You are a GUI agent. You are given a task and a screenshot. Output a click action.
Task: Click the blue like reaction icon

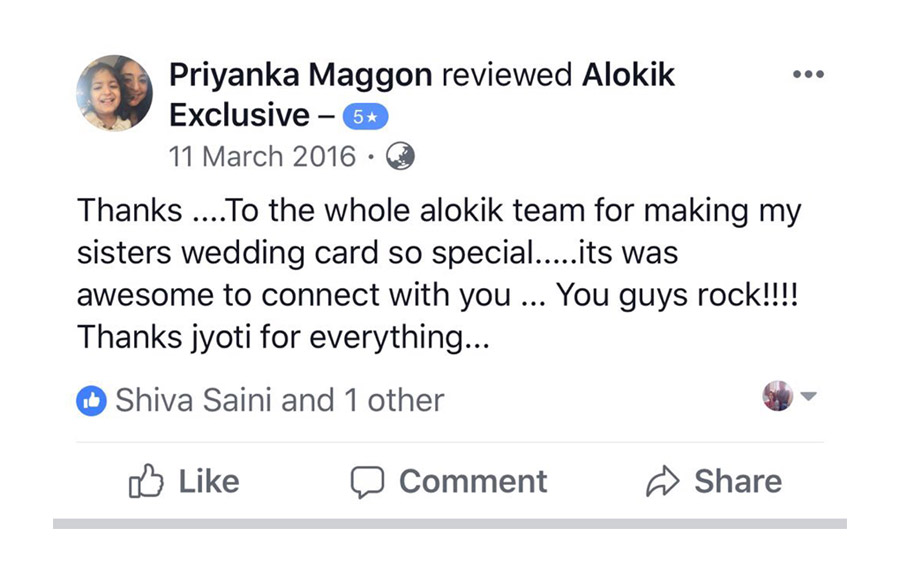(91, 400)
